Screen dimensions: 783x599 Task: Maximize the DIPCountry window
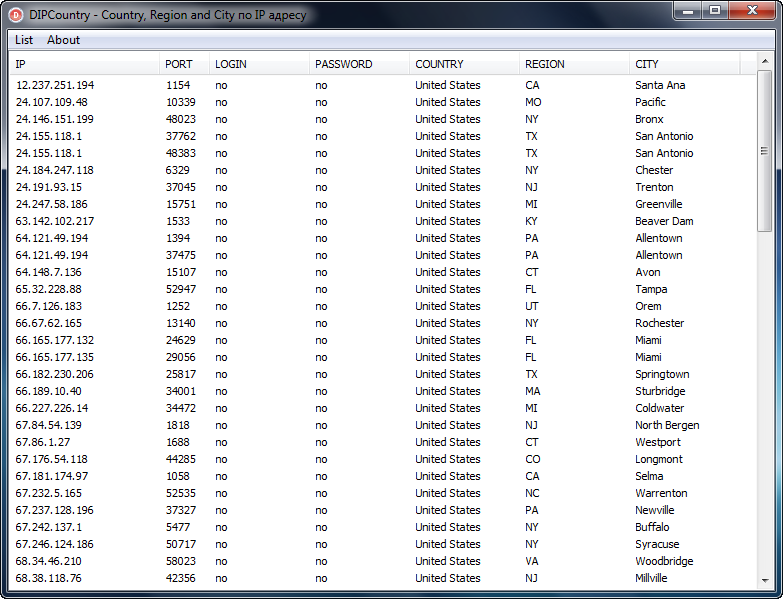pyautogui.click(x=715, y=11)
